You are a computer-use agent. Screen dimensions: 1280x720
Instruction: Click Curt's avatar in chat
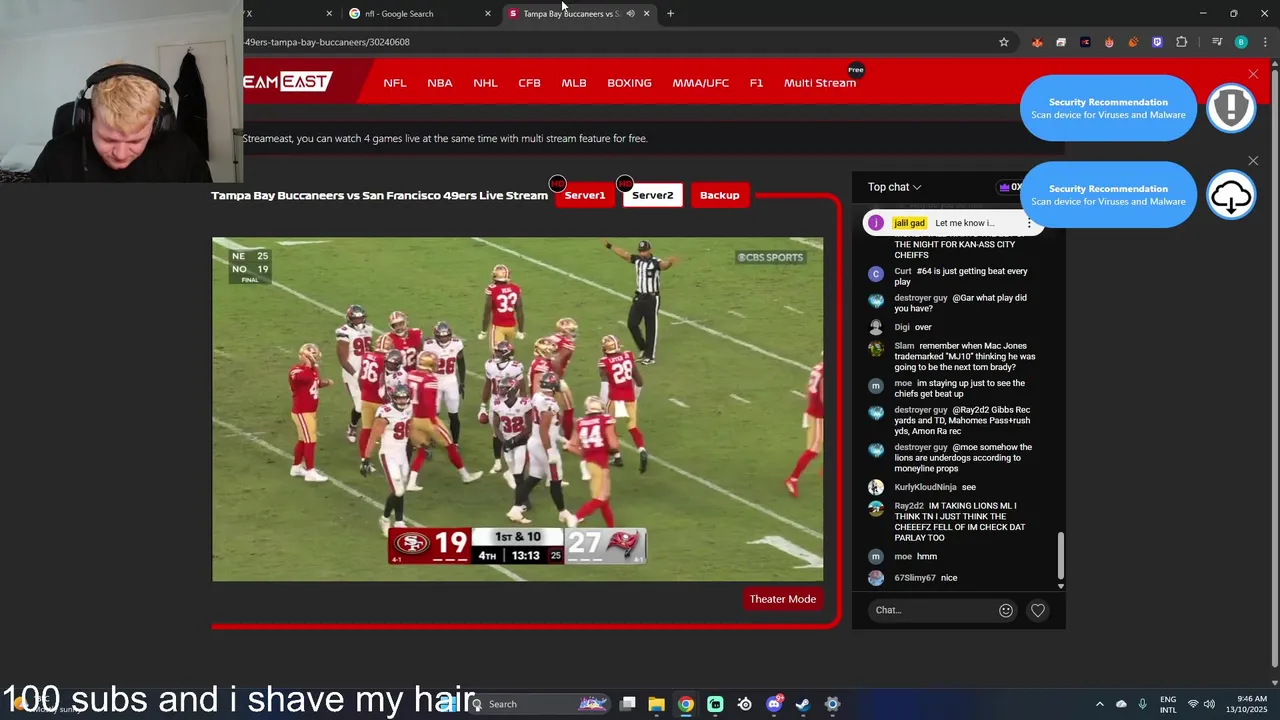(876, 273)
